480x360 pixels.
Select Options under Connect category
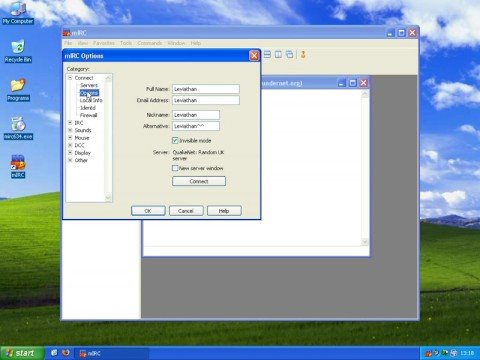tap(89, 93)
